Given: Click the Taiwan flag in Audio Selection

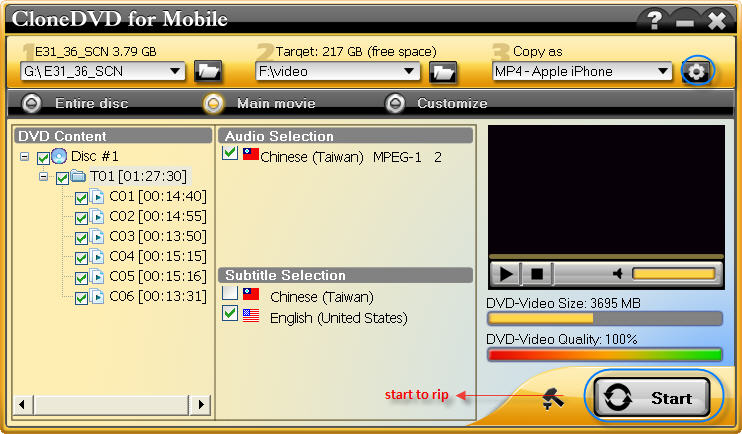Looking at the screenshot, I should click(x=251, y=154).
